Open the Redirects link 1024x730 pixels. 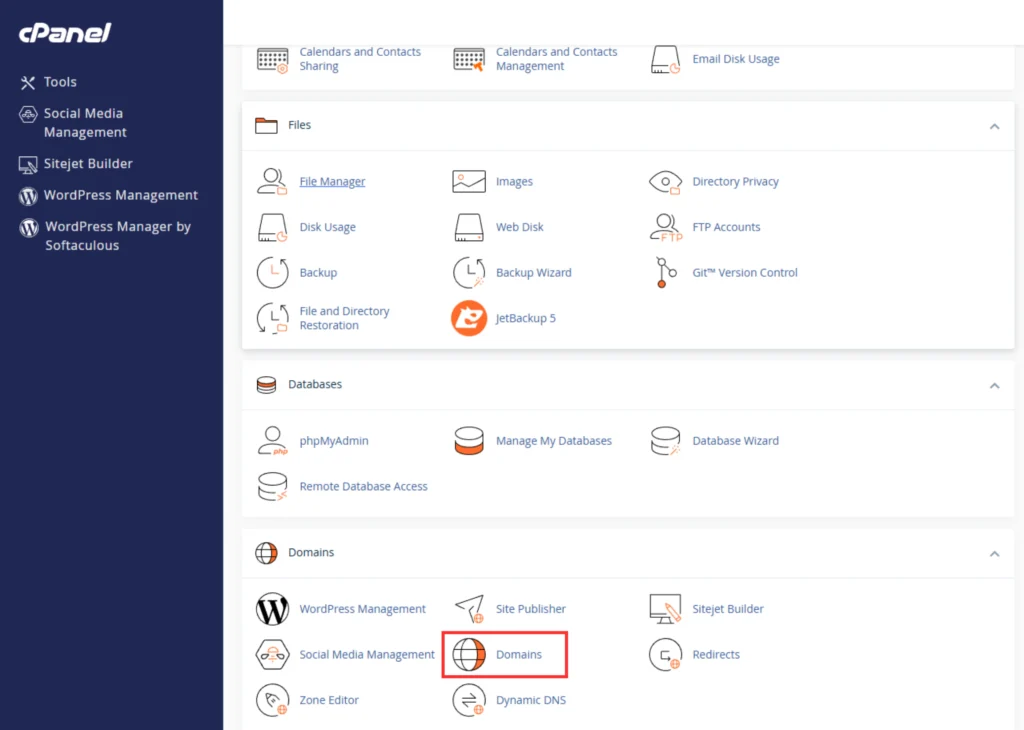tap(716, 655)
